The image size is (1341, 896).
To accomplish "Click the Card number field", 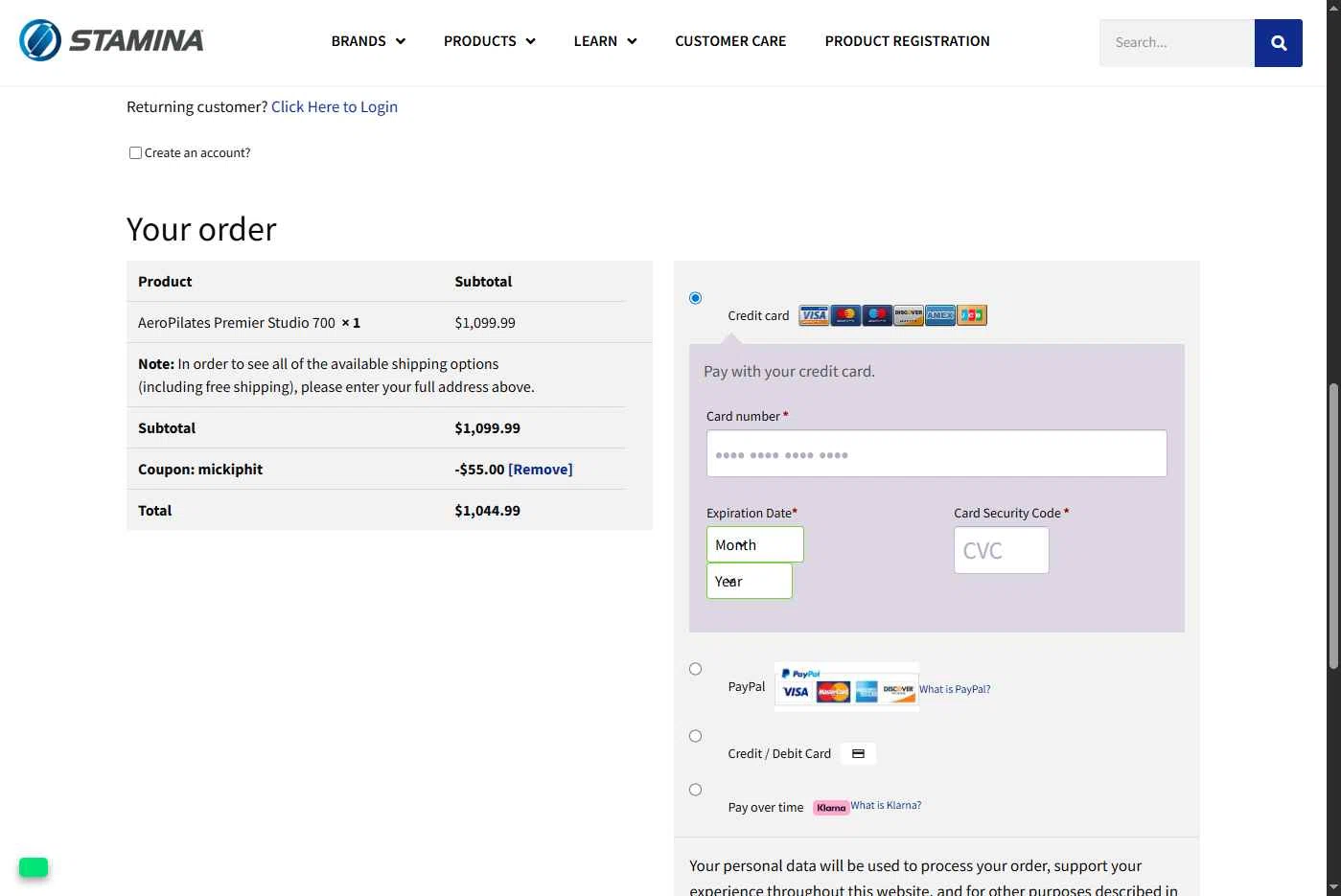I will pyautogui.click(x=936, y=453).
